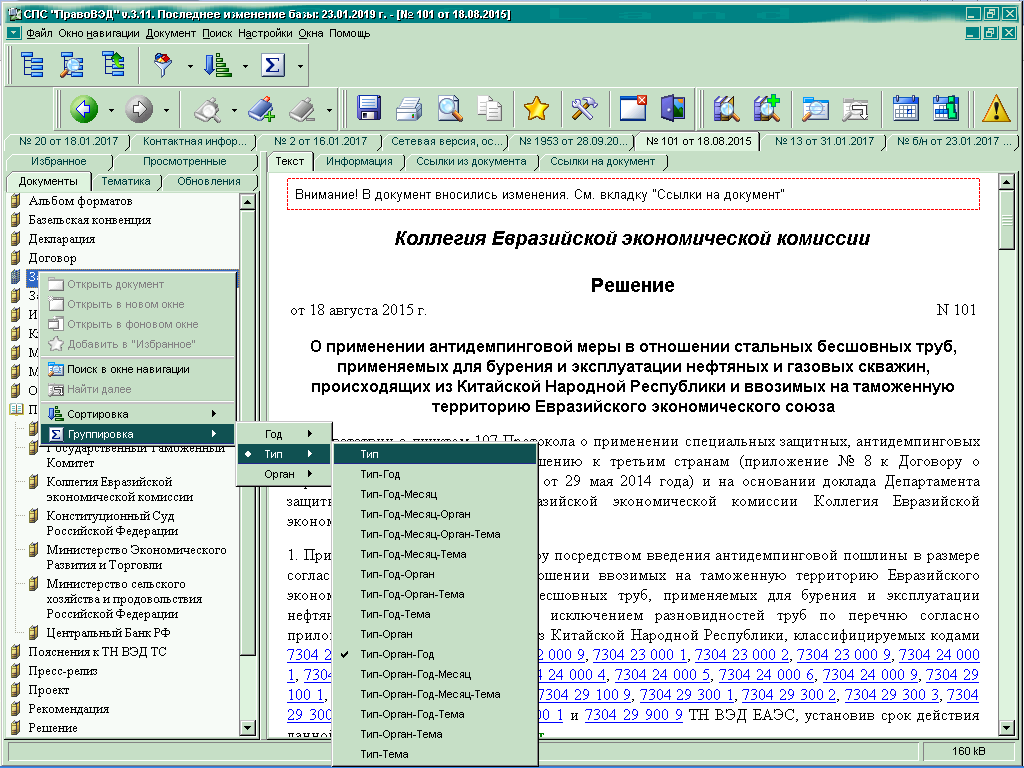Click the navigation tree scroll down arrow
Screen dimensions: 1024x768
pos(247,727)
